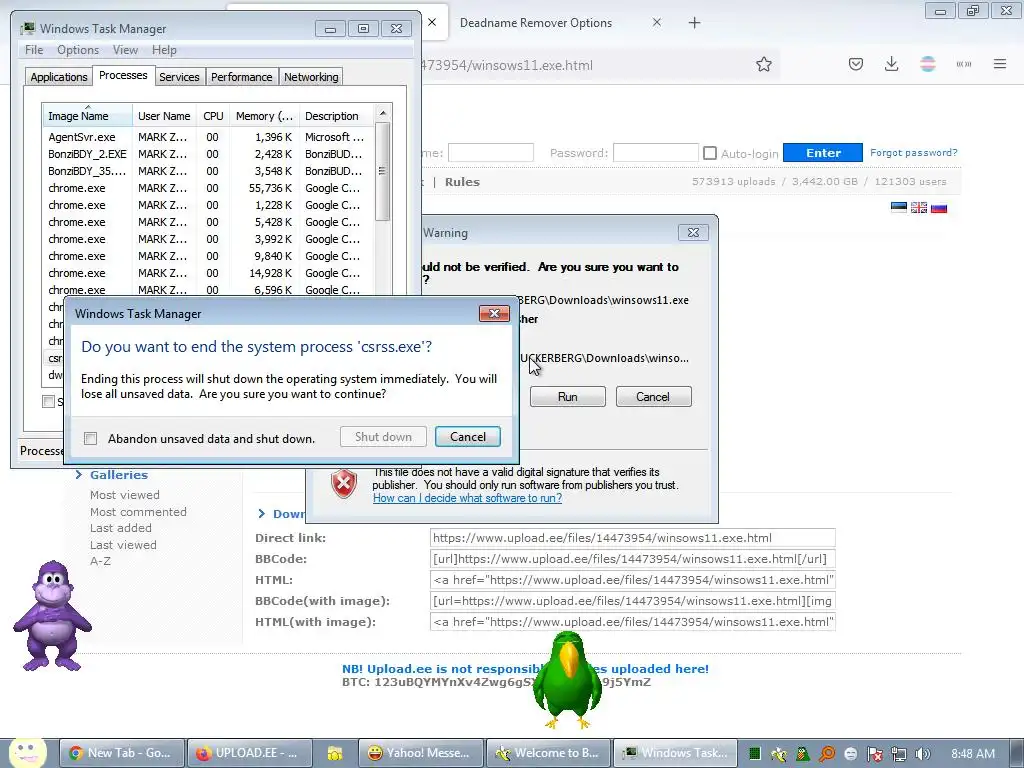1024x768 pixels.
Task: Enable the Auto-login checkbox
Action: (x=710, y=153)
